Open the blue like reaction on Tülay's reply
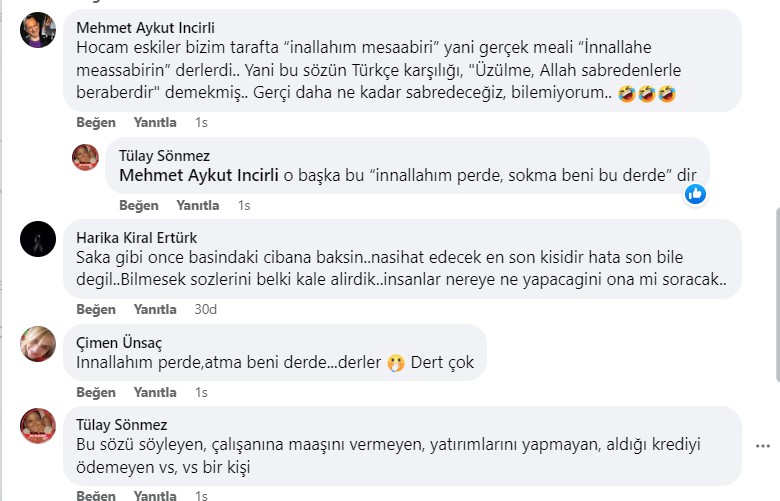The image size is (780, 501). (695, 194)
